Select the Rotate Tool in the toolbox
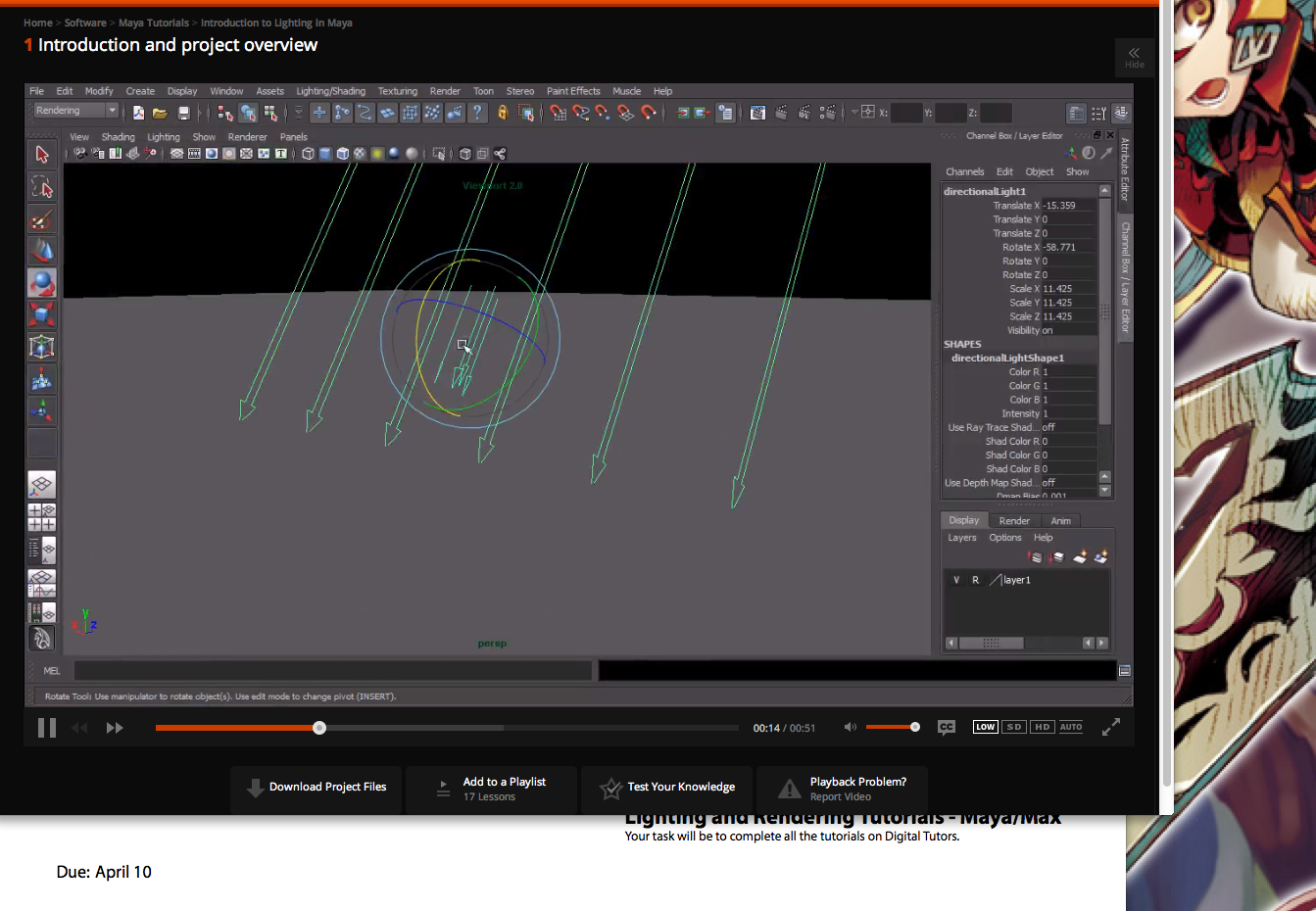Image resolution: width=1316 pixels, height=911 pixels. pyautogui.click(x=41, y=283)
